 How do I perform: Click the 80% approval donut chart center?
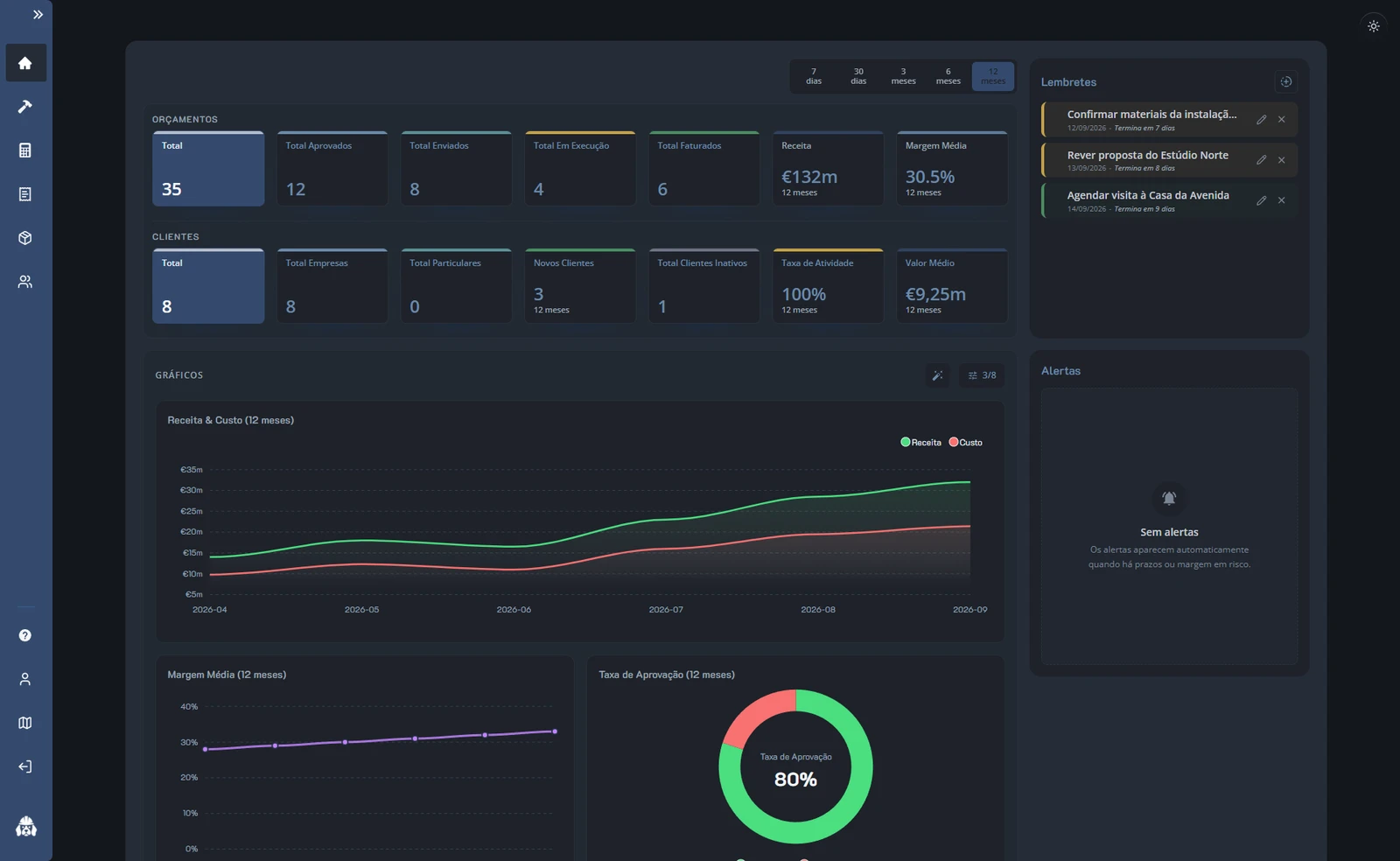795,767
